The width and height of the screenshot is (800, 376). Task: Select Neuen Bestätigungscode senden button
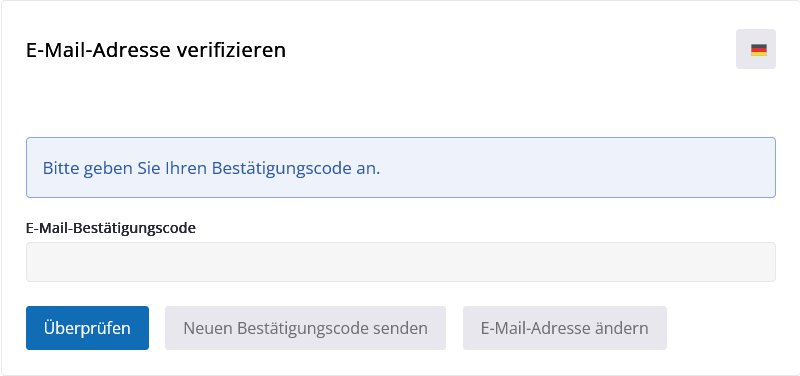(305, 328)
